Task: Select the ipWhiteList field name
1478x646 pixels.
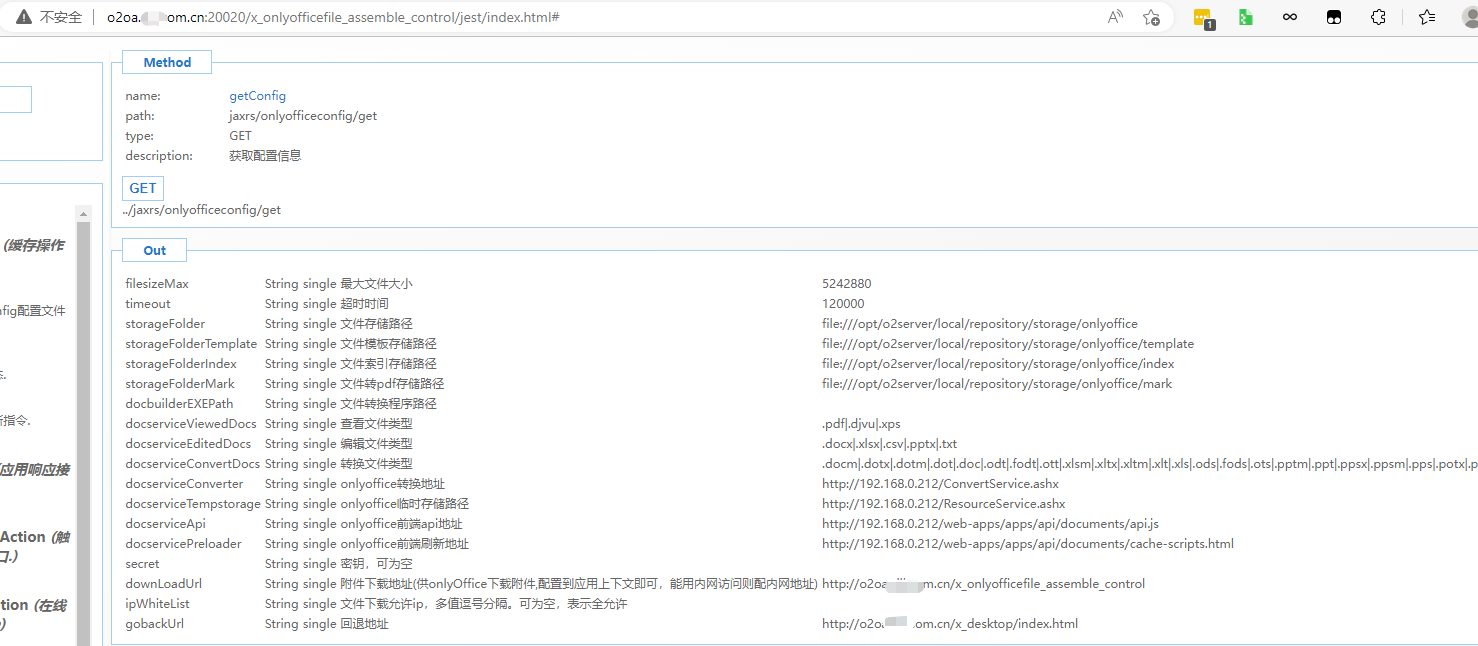Action: [157, 604]
